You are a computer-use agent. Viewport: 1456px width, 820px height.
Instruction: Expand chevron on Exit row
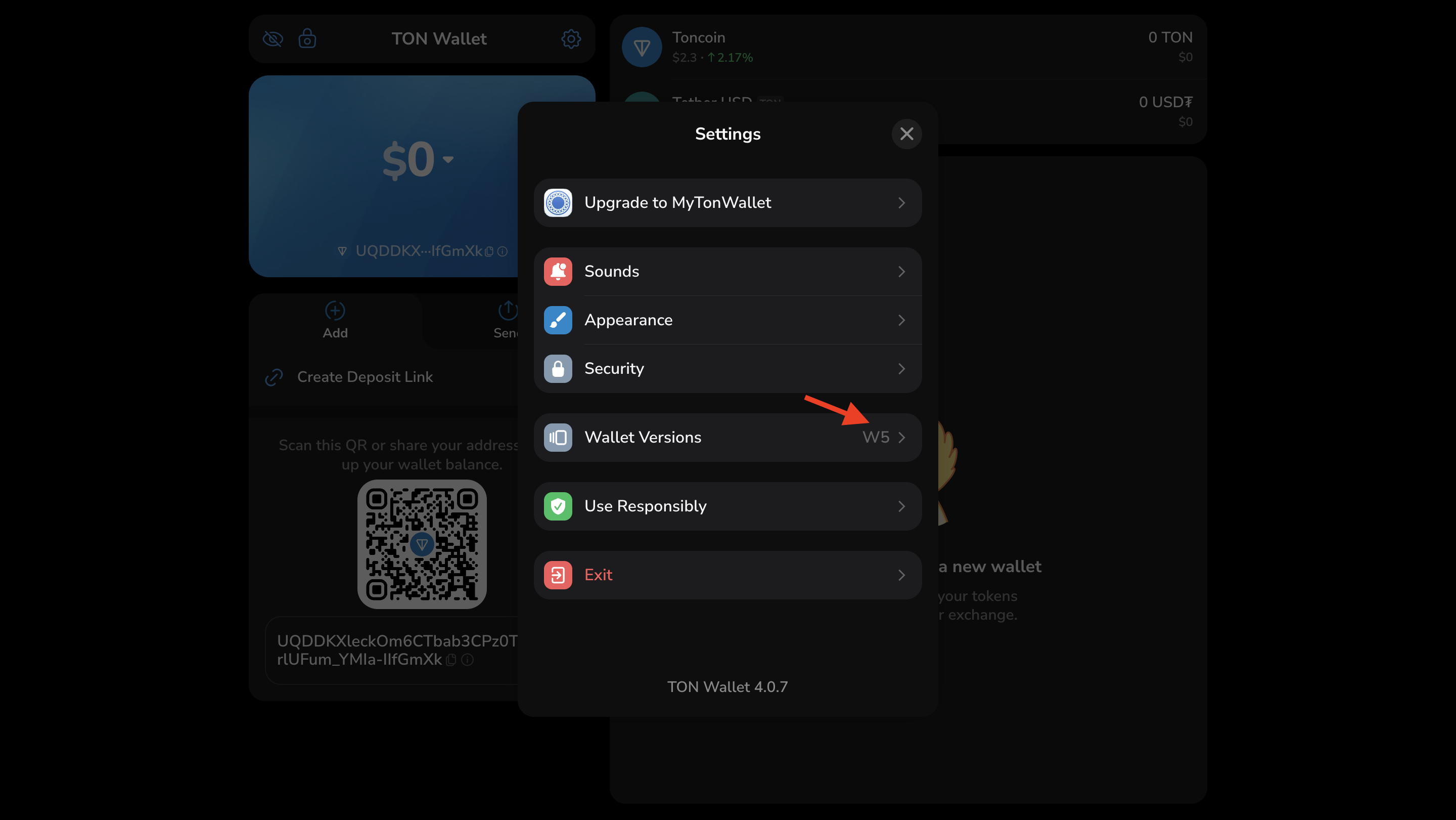click(901, 575)
